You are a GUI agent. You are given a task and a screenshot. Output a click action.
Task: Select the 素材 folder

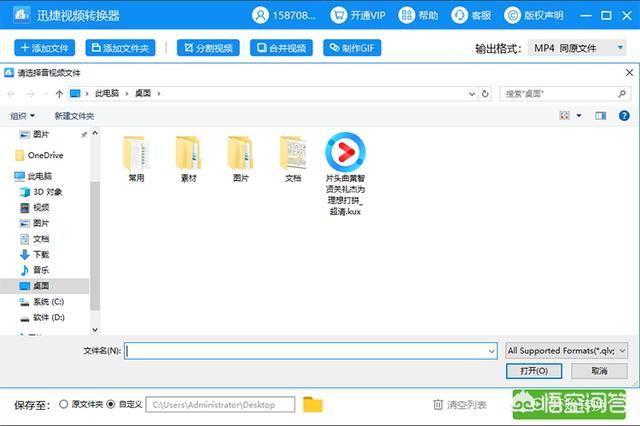[x=189, y=159]
